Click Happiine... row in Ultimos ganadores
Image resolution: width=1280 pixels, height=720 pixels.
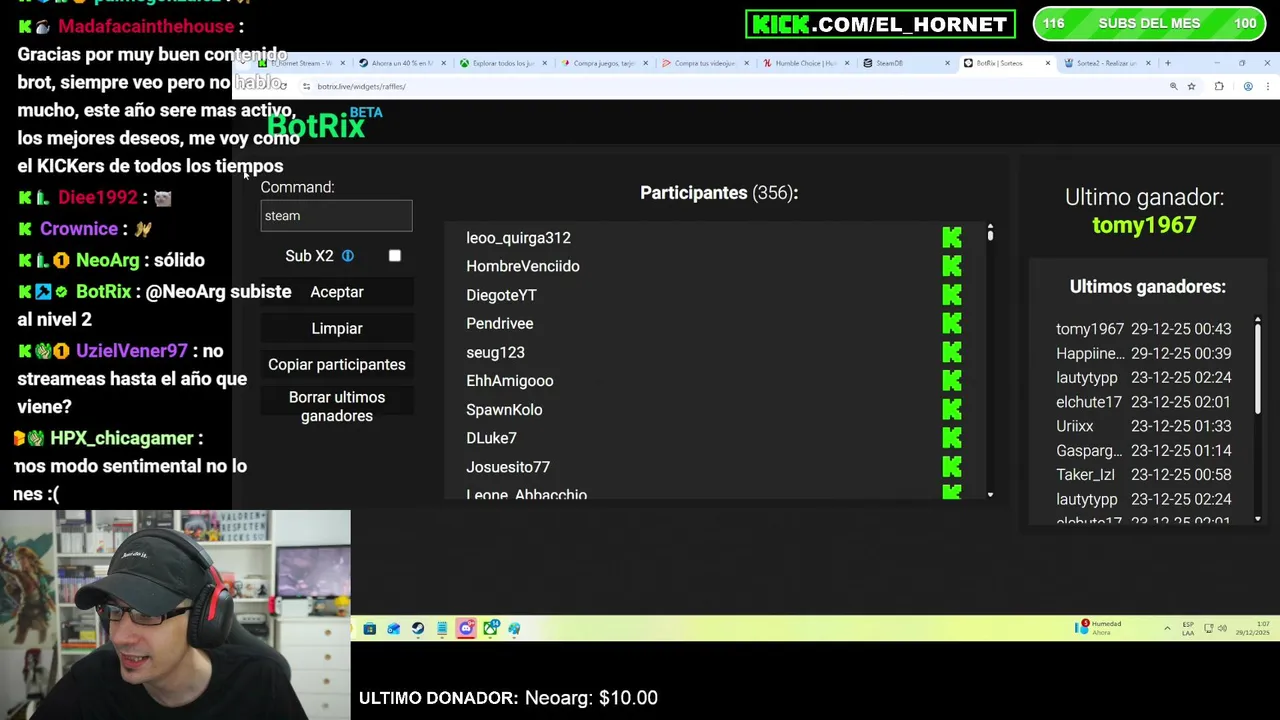pyautogui.click(x=1144, y=353)
